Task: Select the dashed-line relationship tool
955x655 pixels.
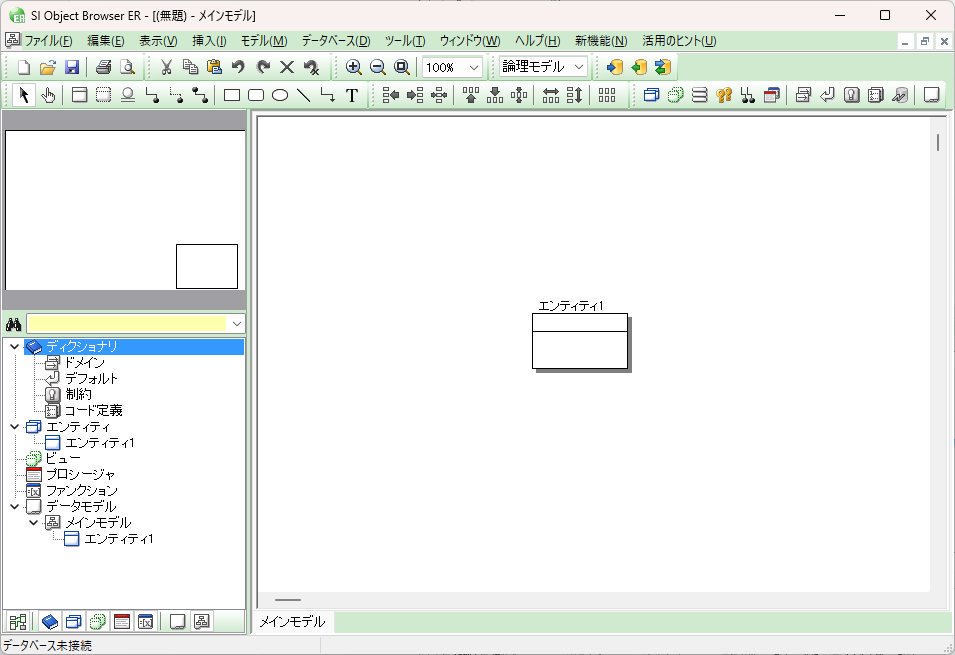Action: pyautogui.click(x=177, y=95)
